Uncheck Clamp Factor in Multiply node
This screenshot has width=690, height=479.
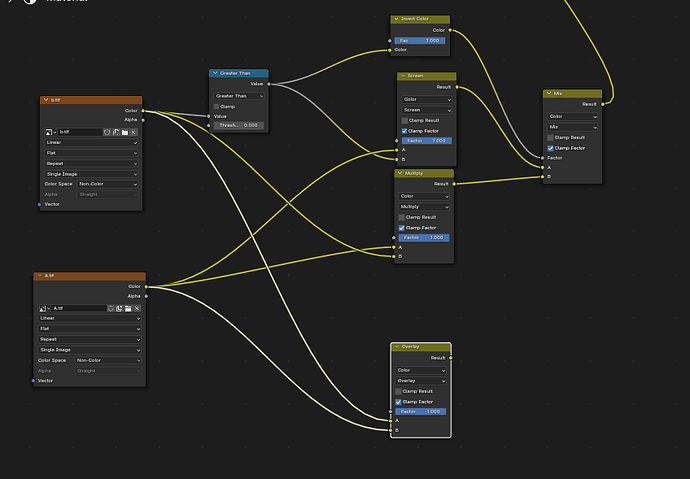pyautogui.click(x=401, y=228)
